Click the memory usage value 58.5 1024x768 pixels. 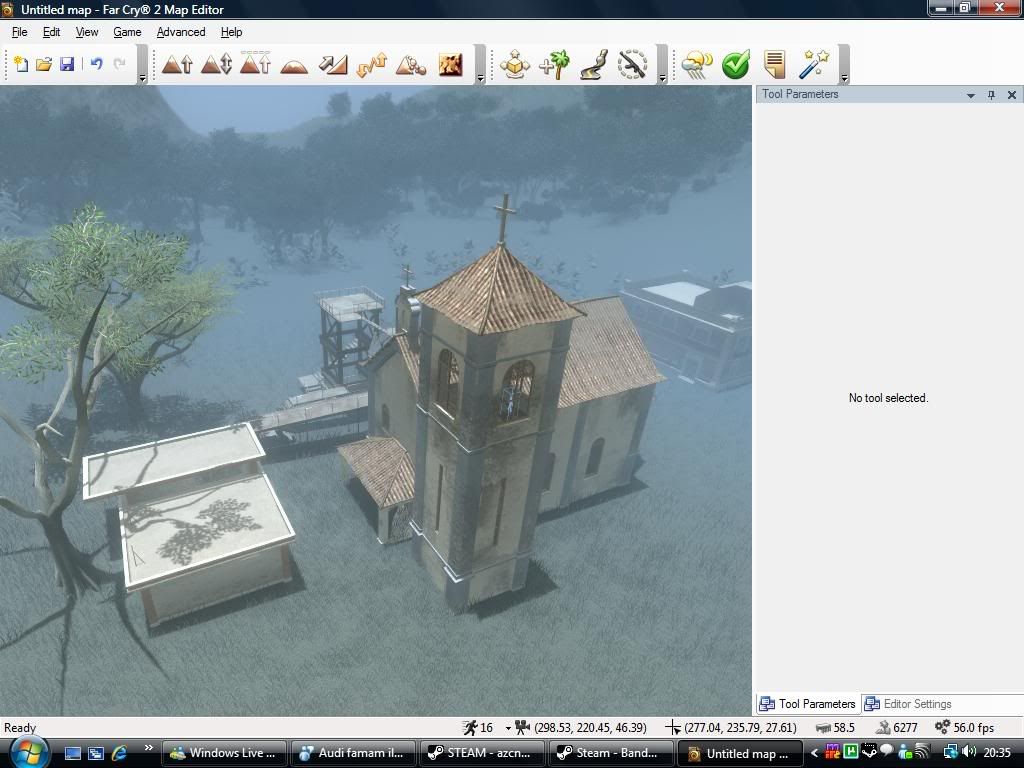pyautogui.click(x=844, y=728)
